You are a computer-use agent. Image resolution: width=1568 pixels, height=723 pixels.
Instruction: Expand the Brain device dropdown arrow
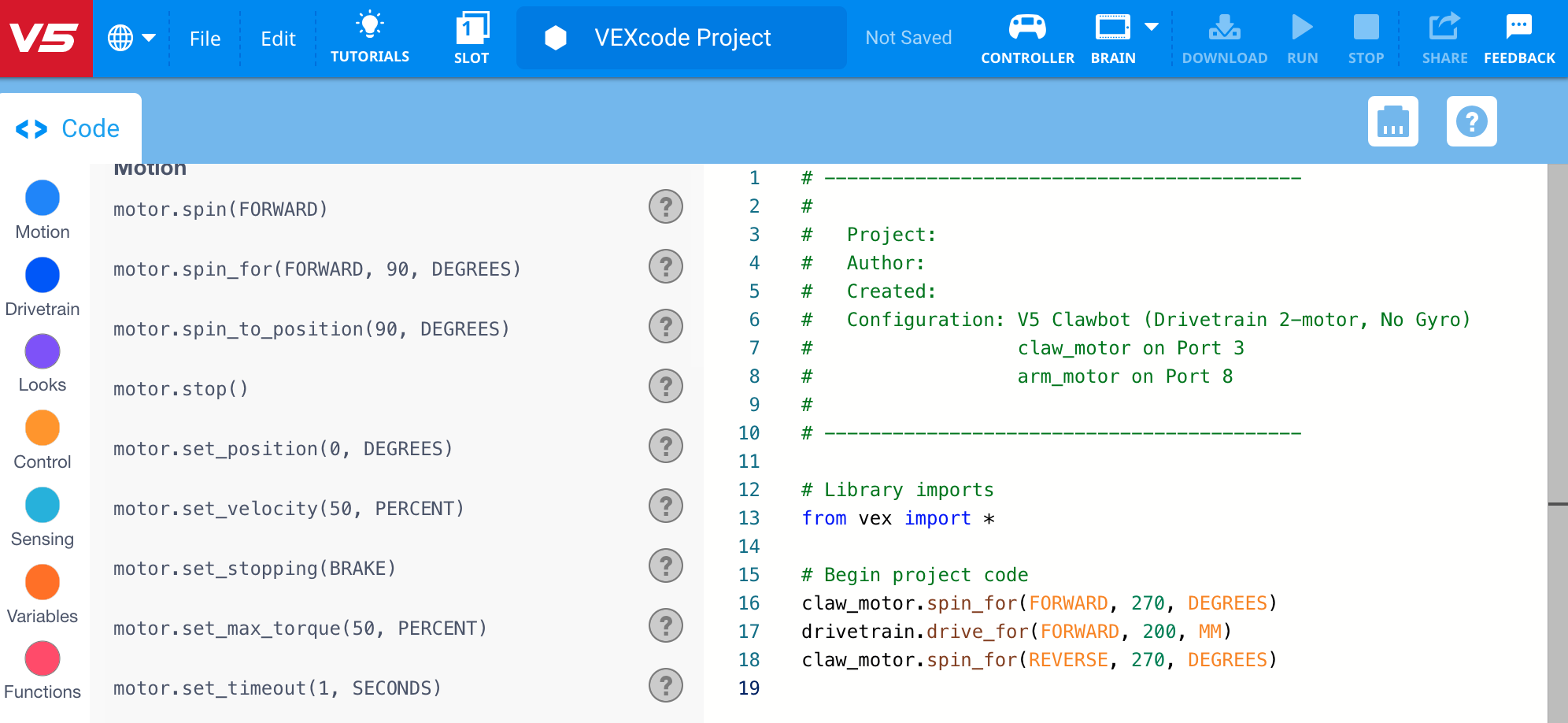point(1151,26)
